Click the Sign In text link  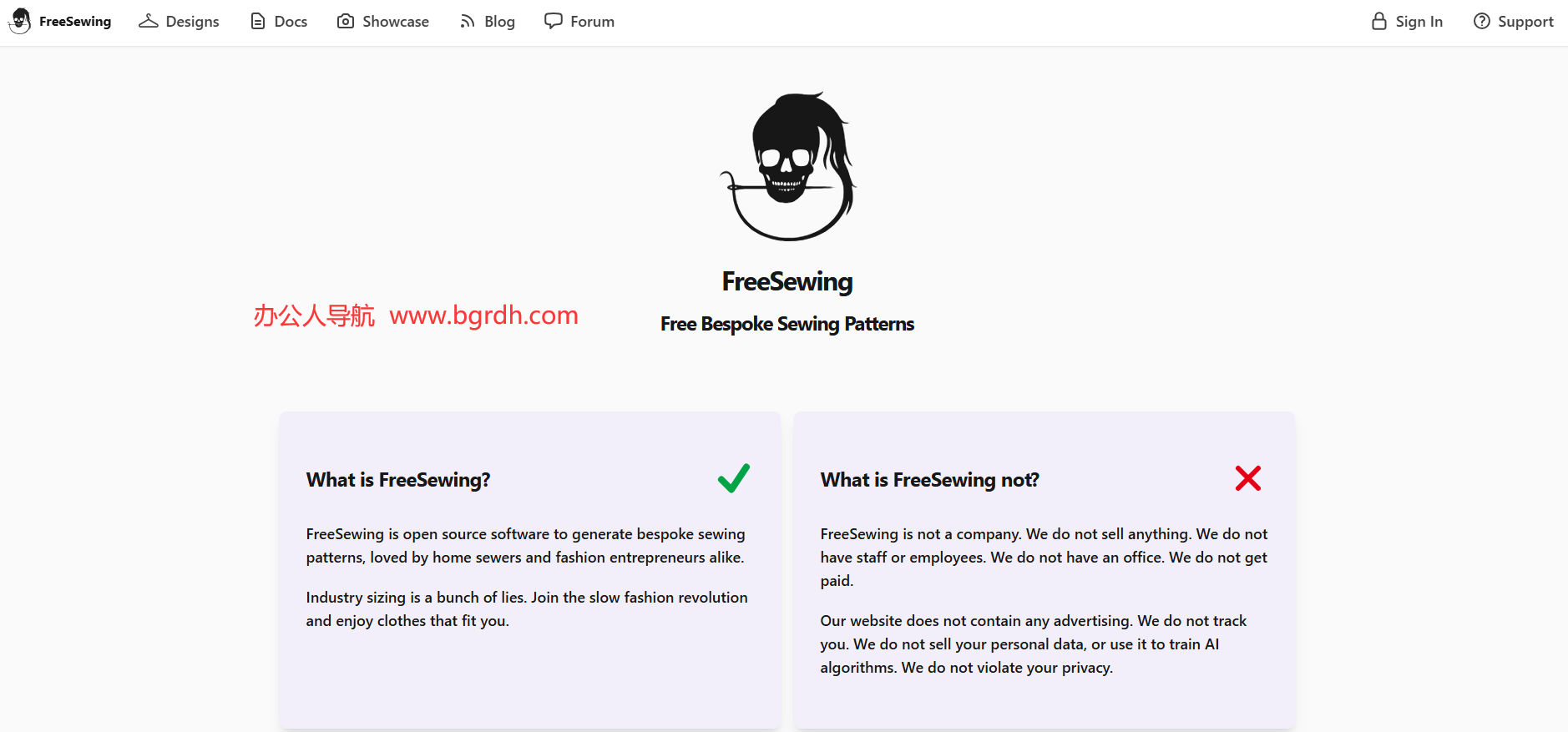pos(1419,22)
